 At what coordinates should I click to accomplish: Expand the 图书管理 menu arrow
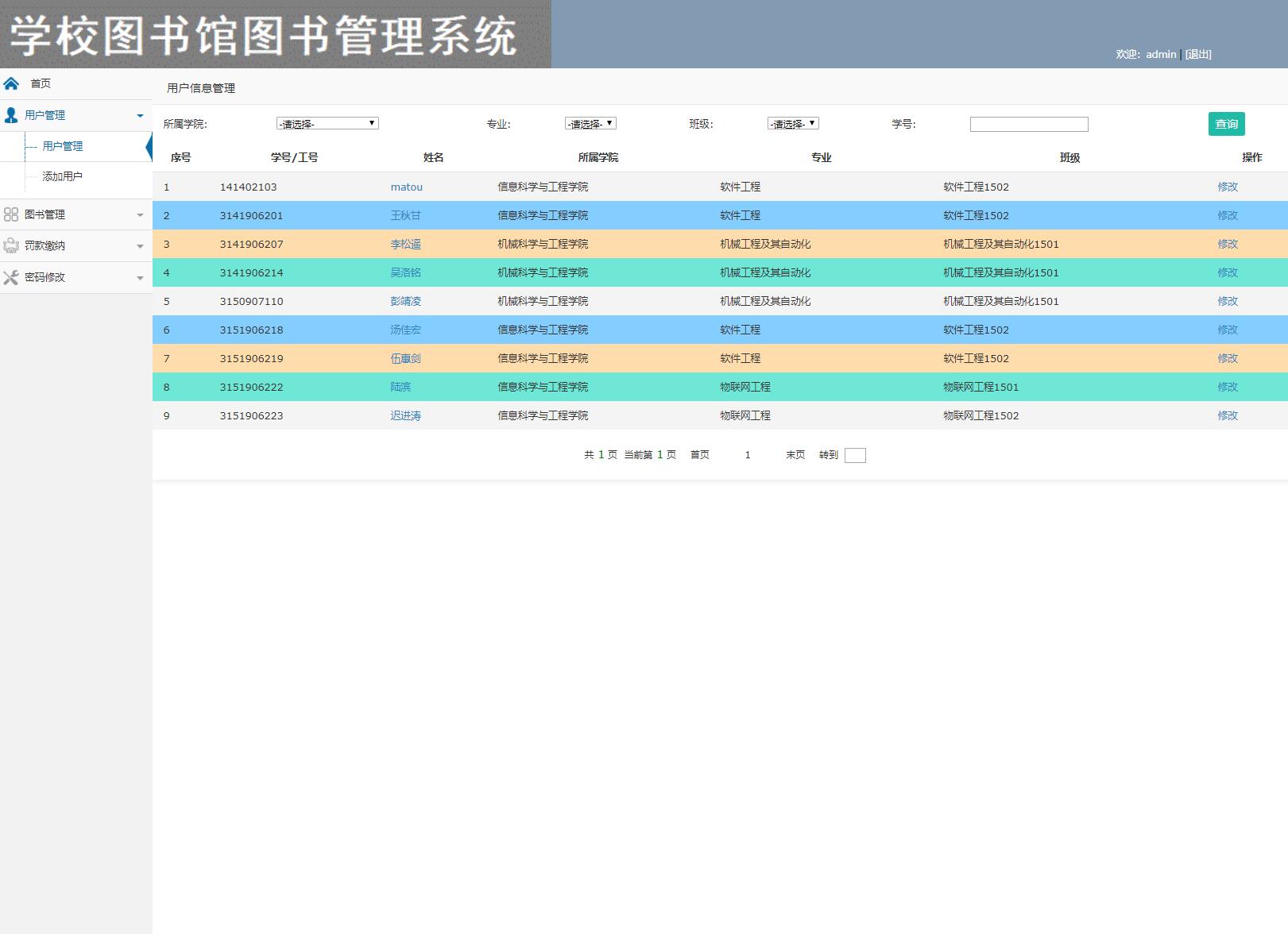pyautogui.click(x=140, y=215)
